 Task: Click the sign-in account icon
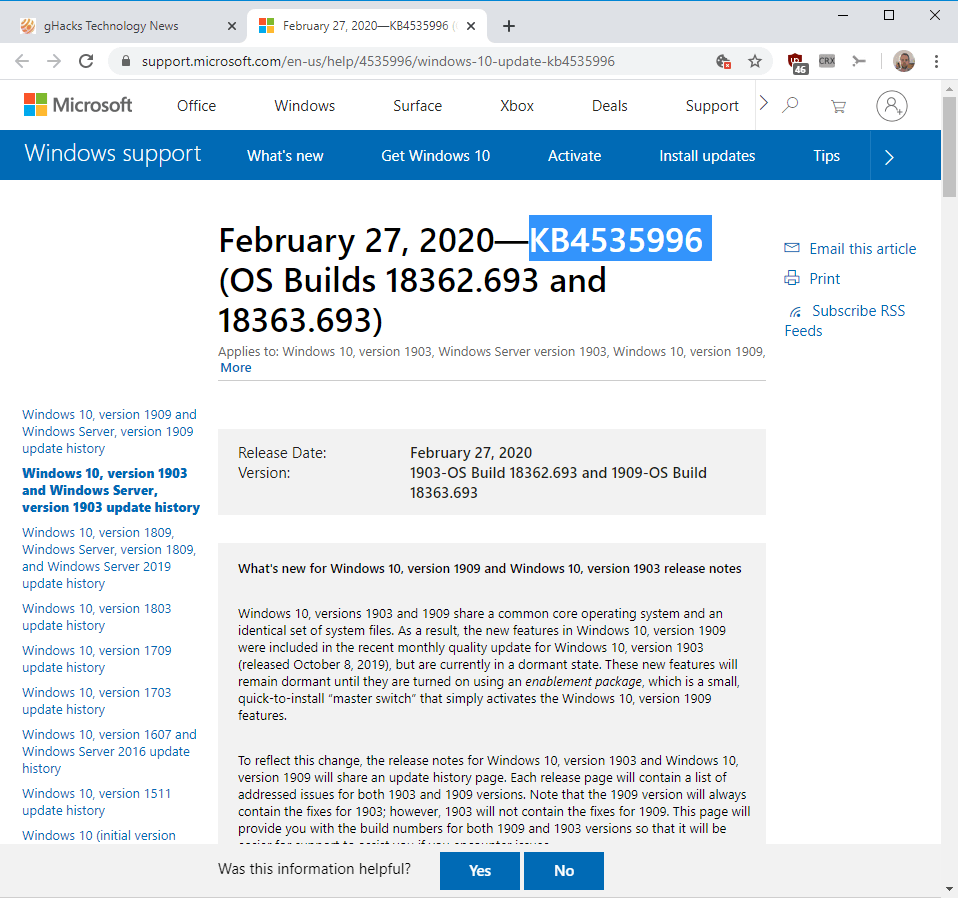tap(891, 106)
